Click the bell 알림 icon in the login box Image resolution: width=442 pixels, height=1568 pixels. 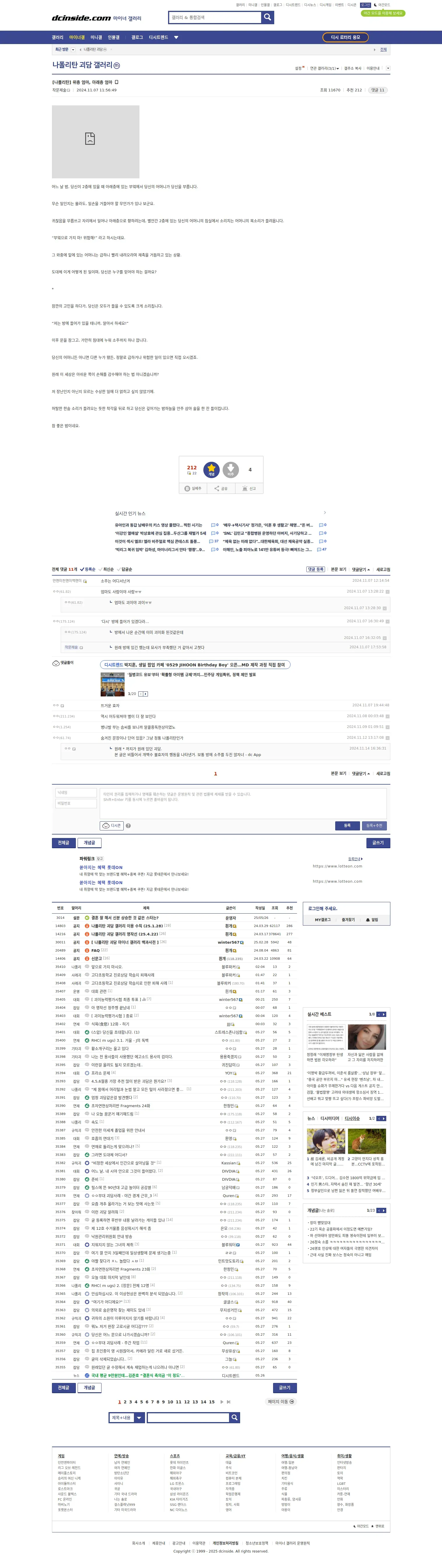372,920
